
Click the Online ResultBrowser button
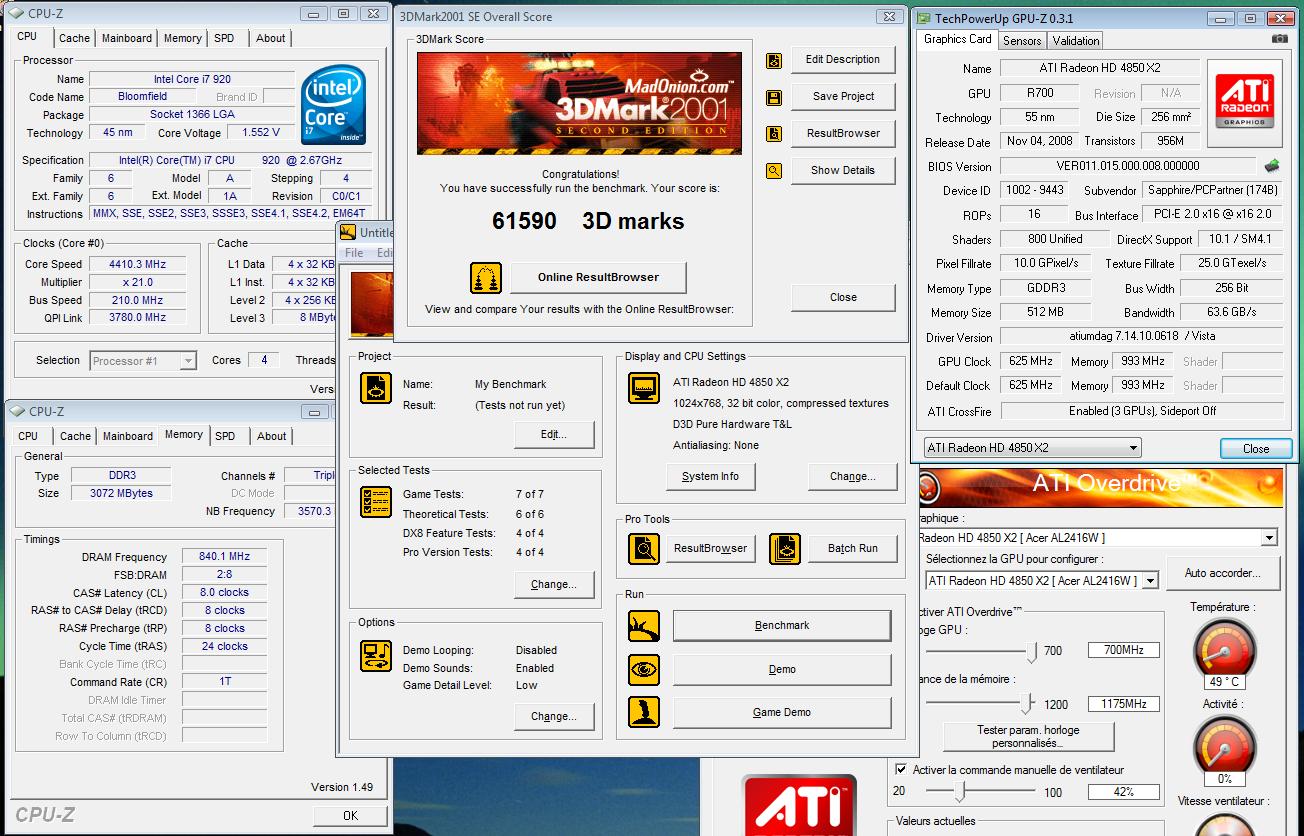[x=598, y=278]
